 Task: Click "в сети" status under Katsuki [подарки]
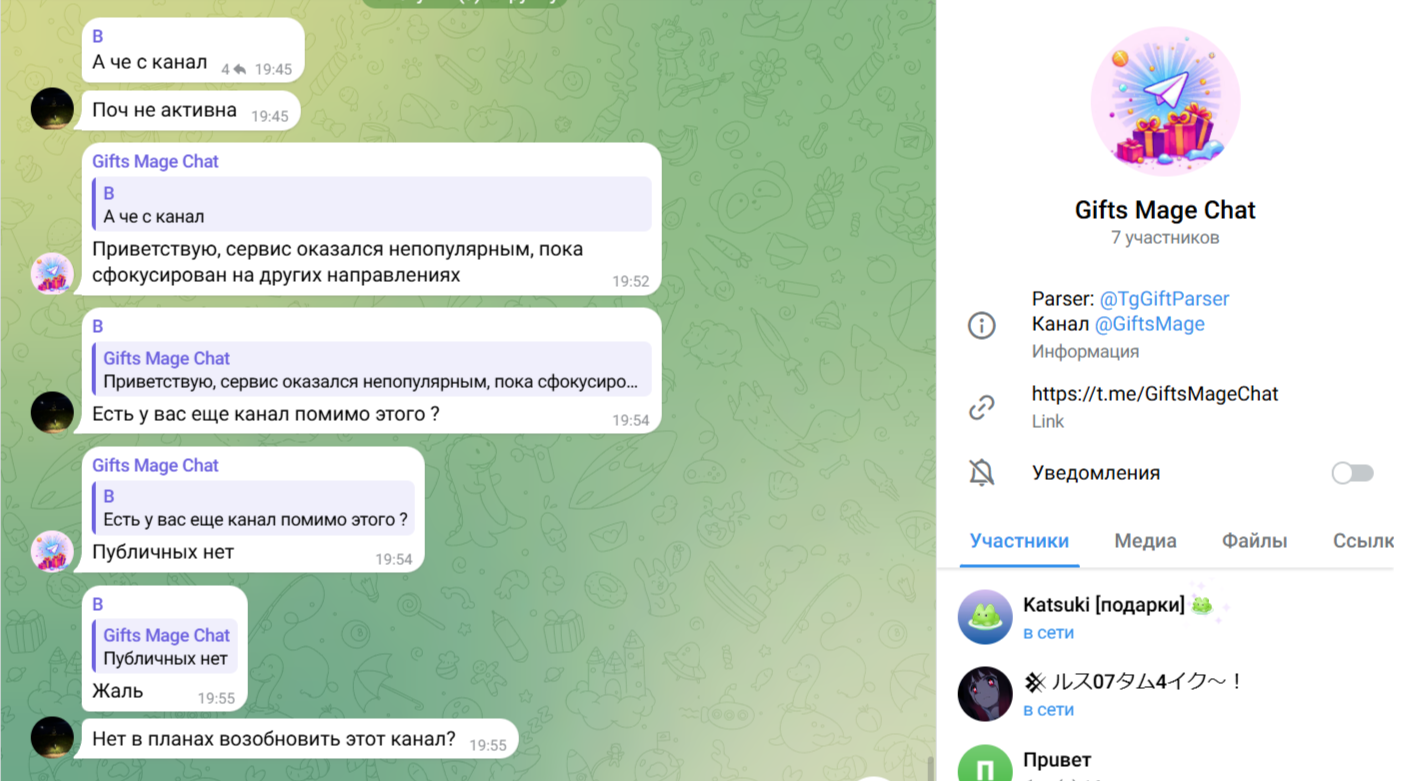point(1048,633)
